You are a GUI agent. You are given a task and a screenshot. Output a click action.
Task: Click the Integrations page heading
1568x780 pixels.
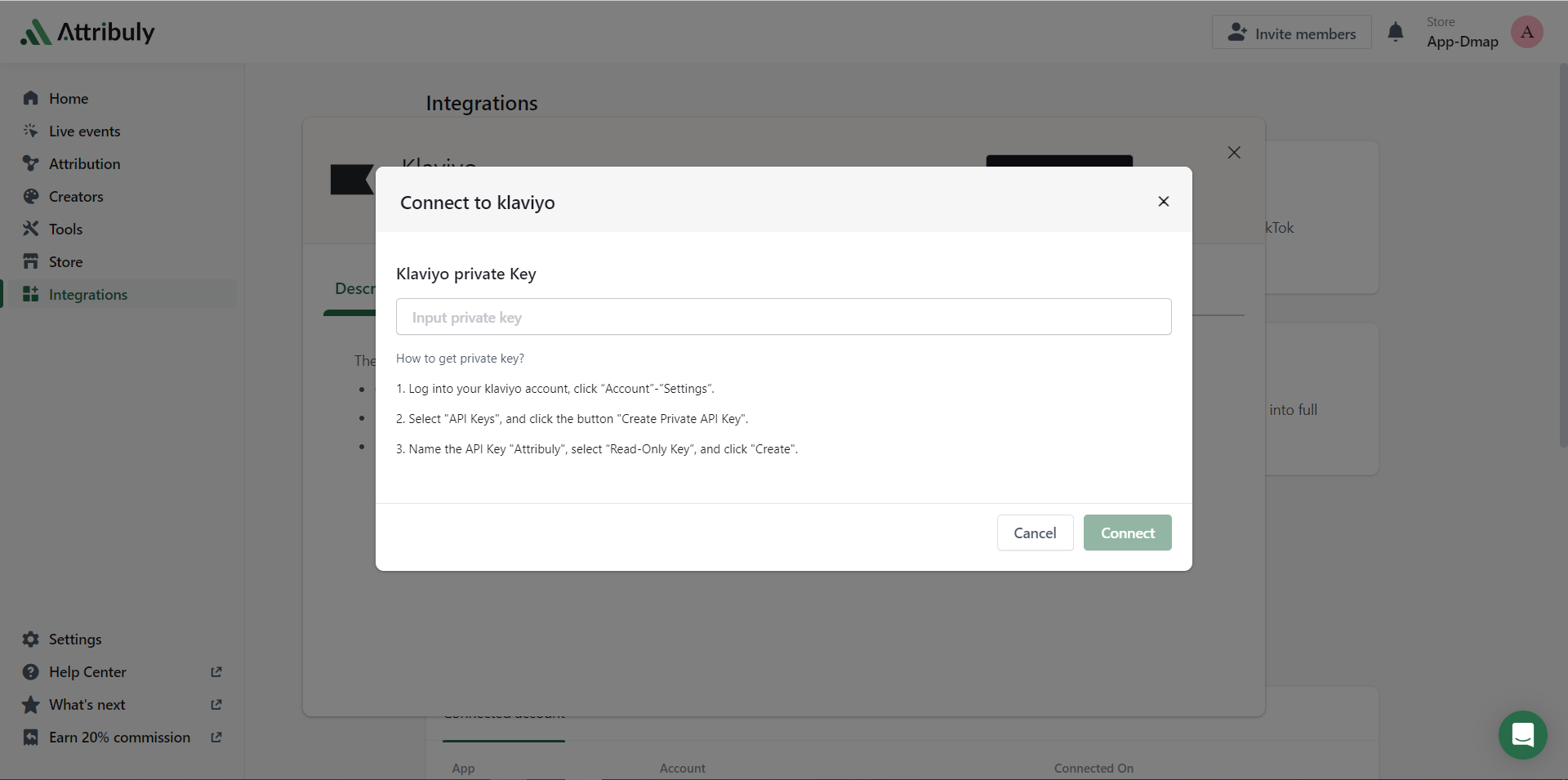(482, 104)
